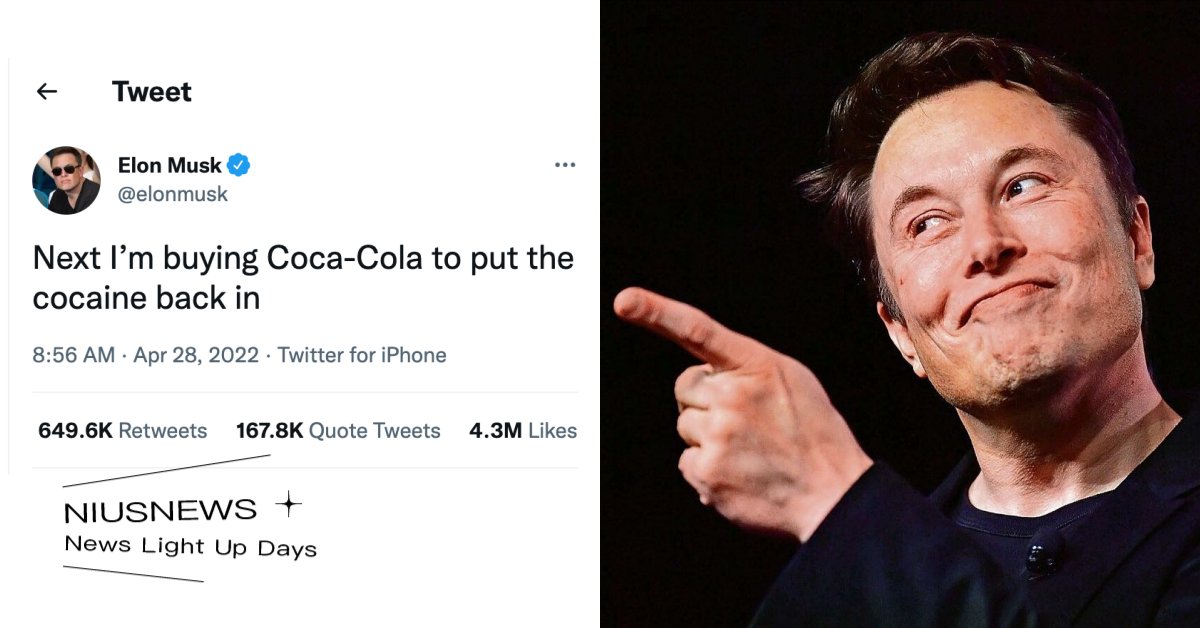Open the 167.8K Quote Tweets list
1200x628 pixels.
(x=338, y=431)
